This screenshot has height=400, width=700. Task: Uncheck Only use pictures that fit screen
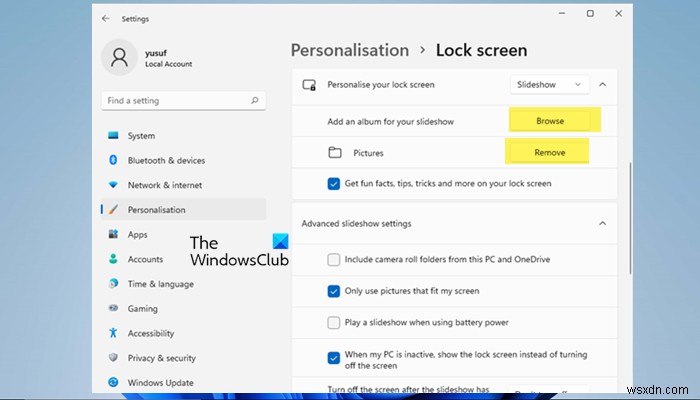click(333, 291)
